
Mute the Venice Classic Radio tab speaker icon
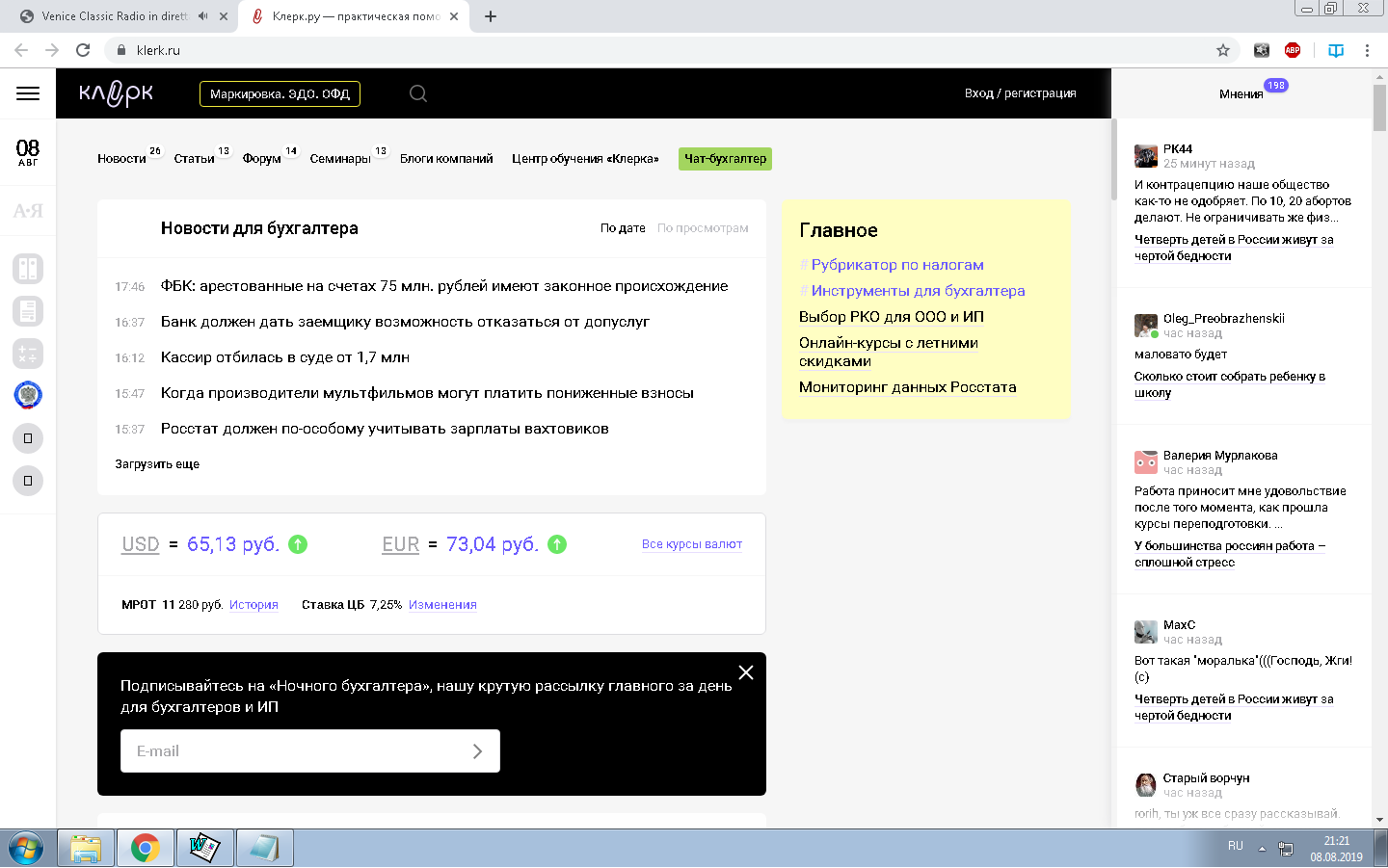pos(202,16)
